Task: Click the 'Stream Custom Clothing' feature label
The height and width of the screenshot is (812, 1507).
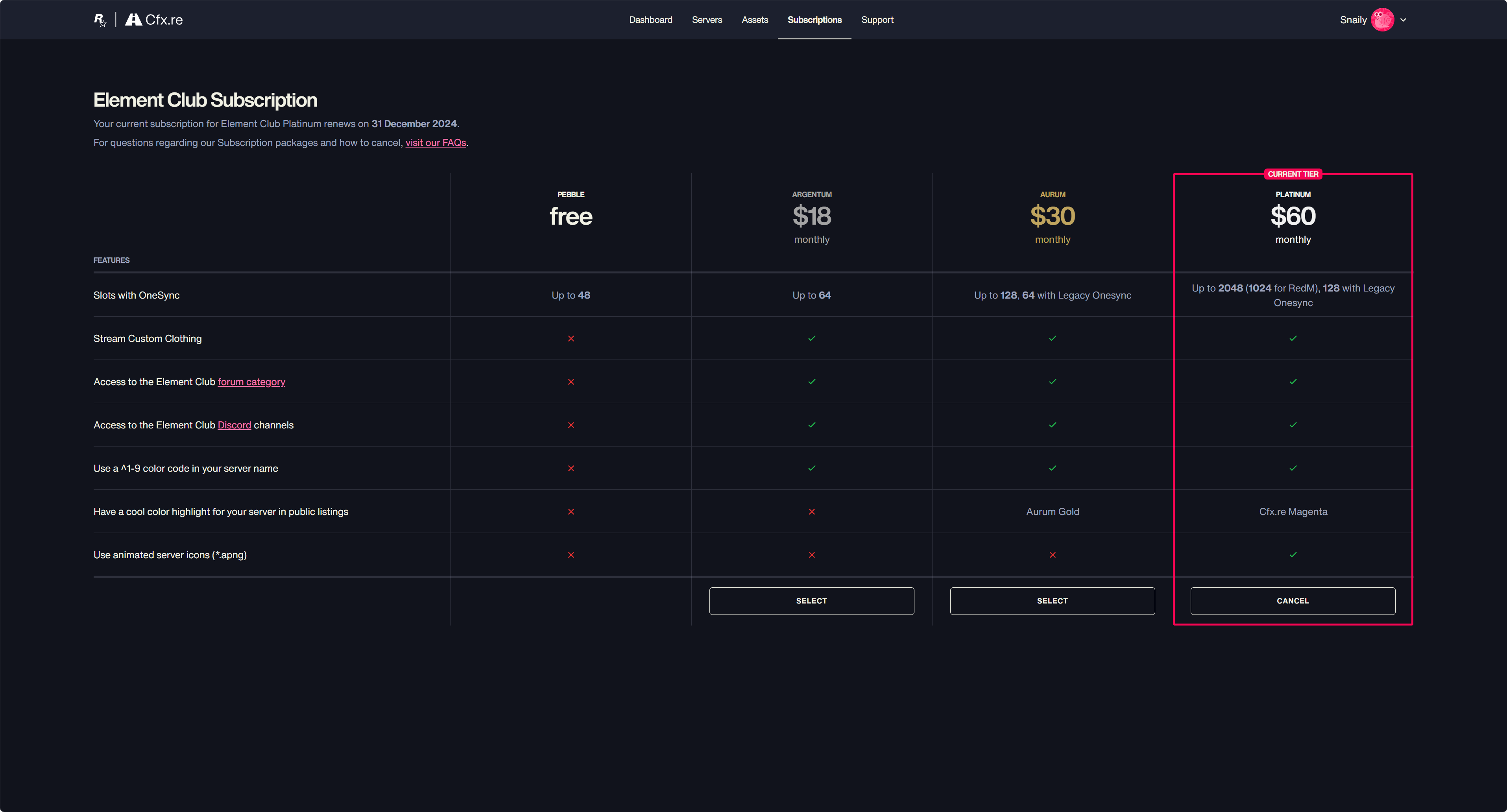Action: (x=148, y=339)
